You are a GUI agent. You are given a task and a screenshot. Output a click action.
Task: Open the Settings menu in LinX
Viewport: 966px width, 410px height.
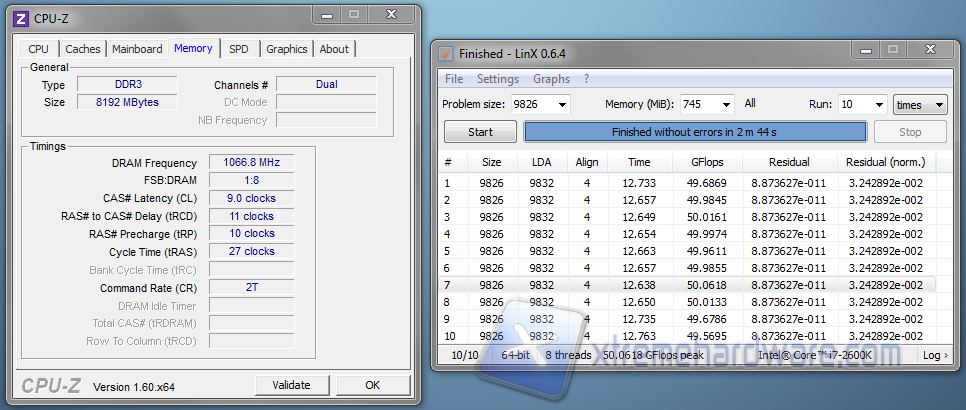point(497,79)
